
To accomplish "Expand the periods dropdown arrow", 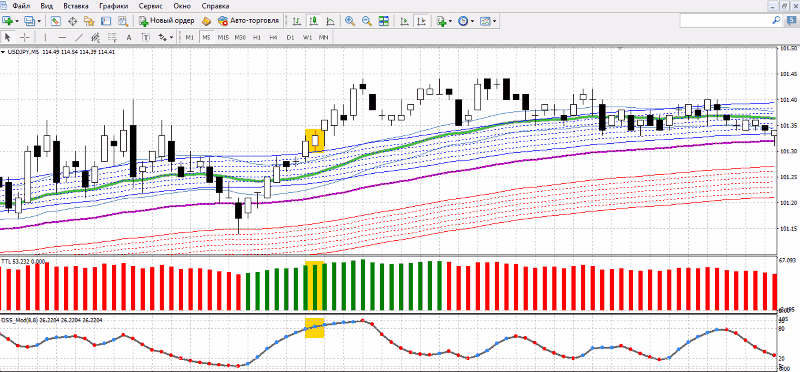I will pos(472,21).
